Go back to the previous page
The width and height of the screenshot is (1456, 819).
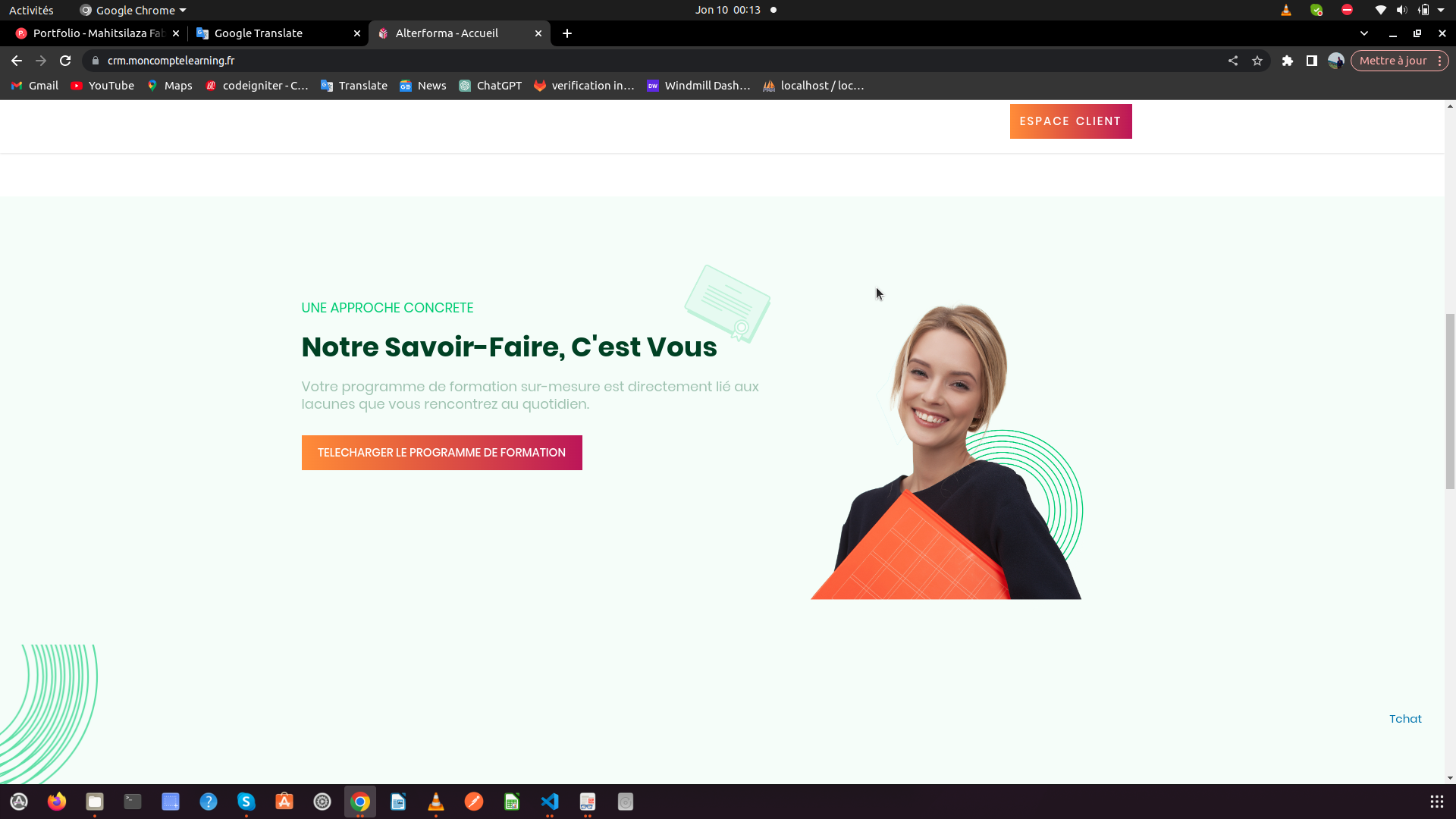(17, 61)
